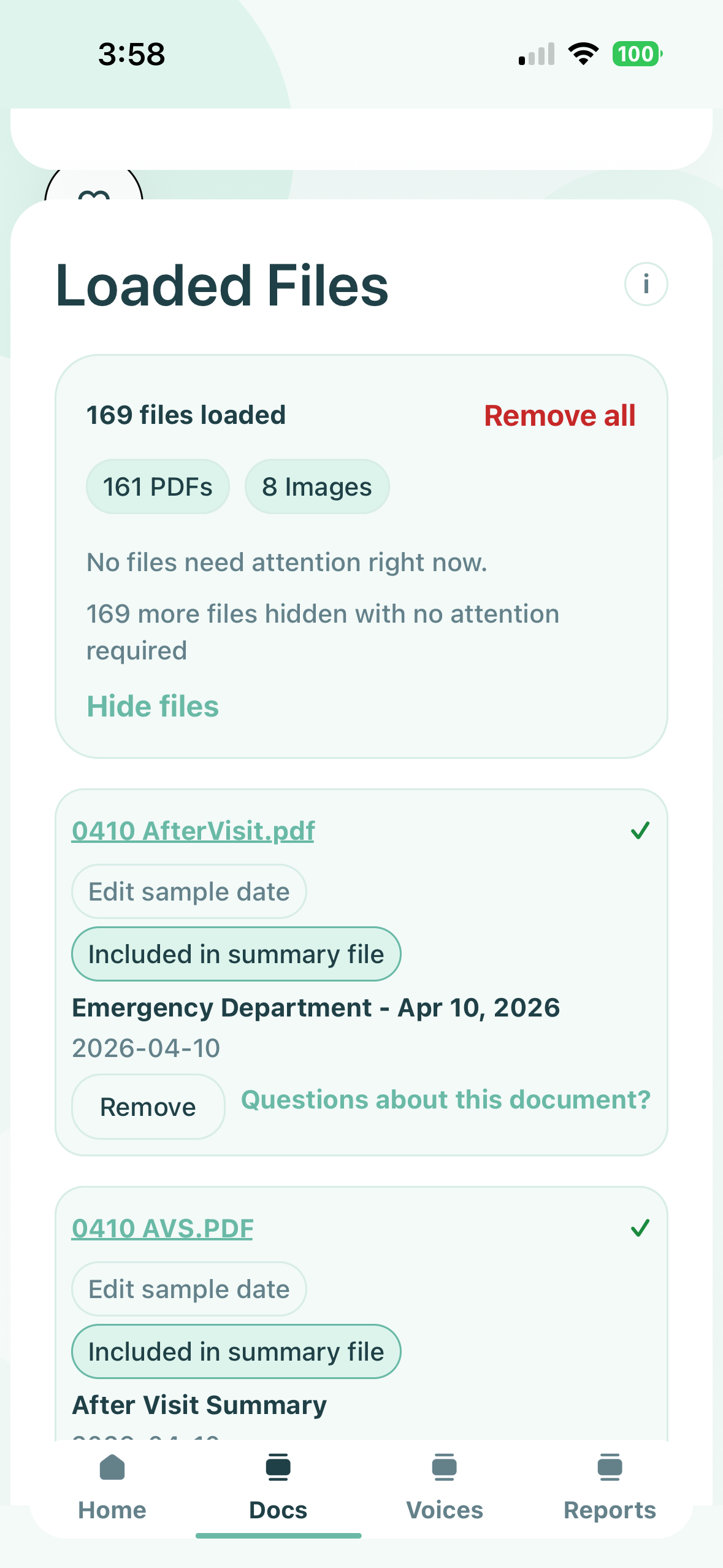
Task: Tap the battery indicator in status bar
Action: coord(638,54)
